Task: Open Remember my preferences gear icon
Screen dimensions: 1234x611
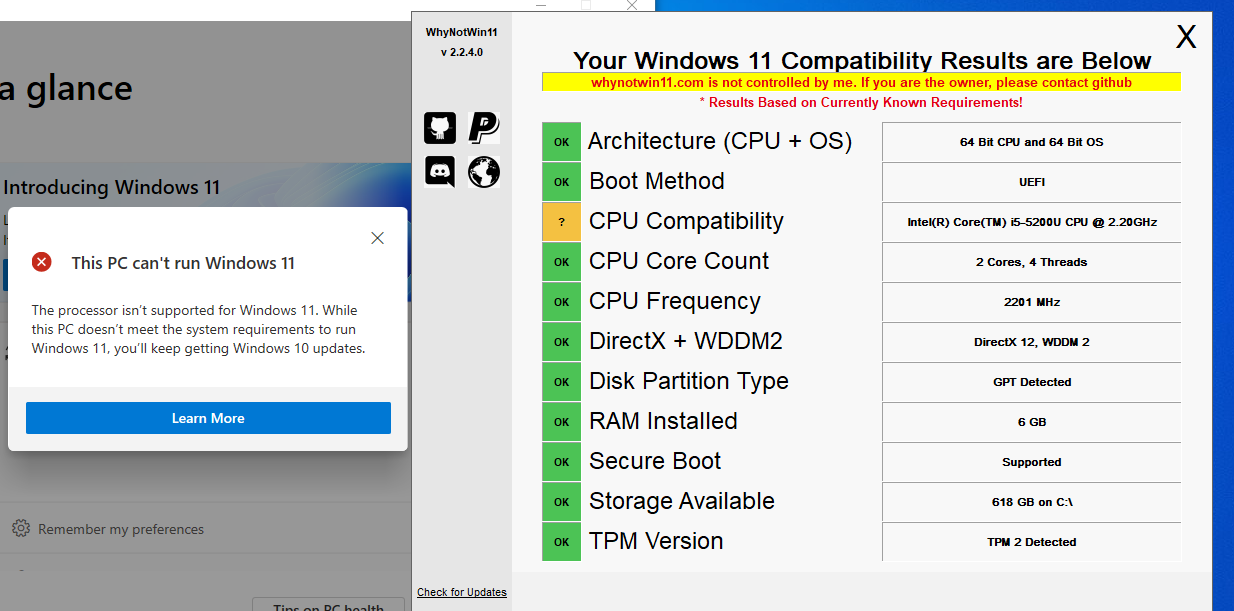Action: tap(20, 528)
